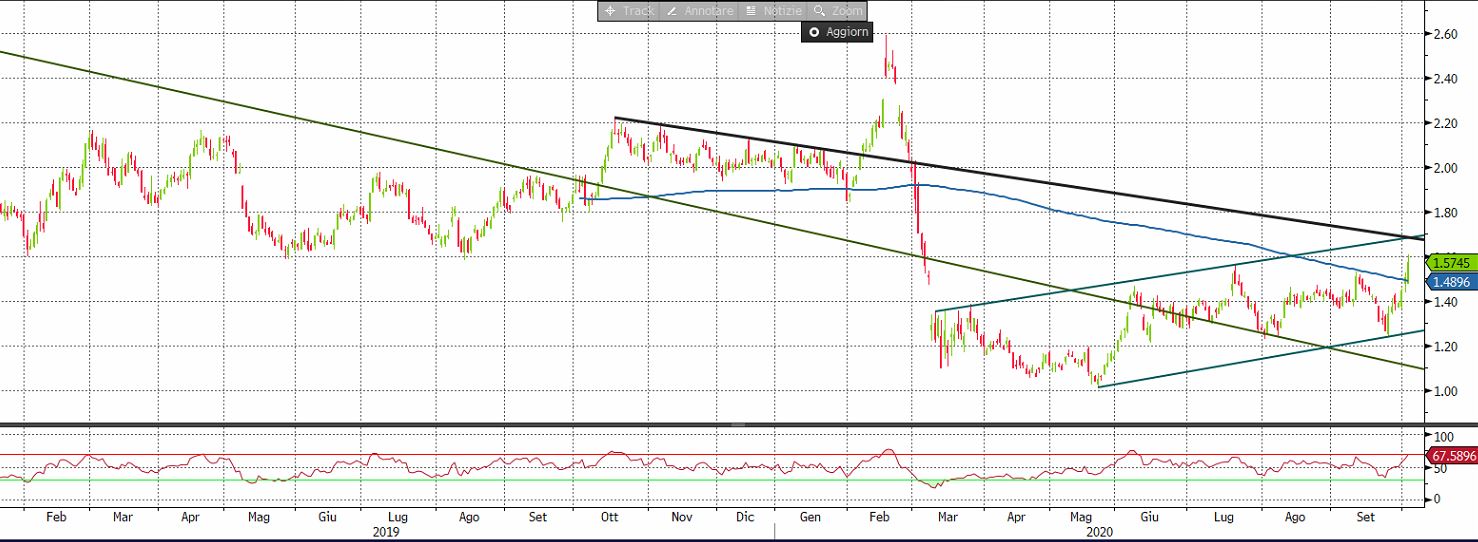Click the 2.00 price axis label

coord(1446,168)
